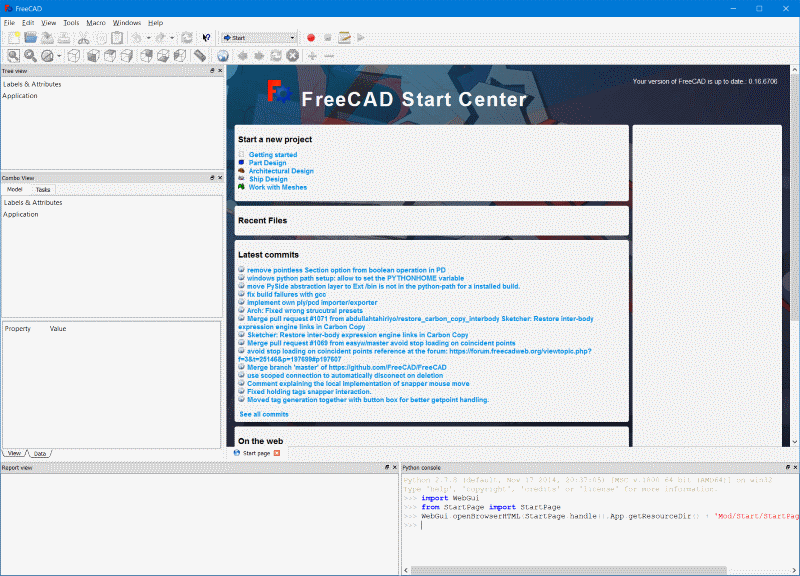
Task: Click the Measure distance ruler icon
Action: (x=200, y=56)
